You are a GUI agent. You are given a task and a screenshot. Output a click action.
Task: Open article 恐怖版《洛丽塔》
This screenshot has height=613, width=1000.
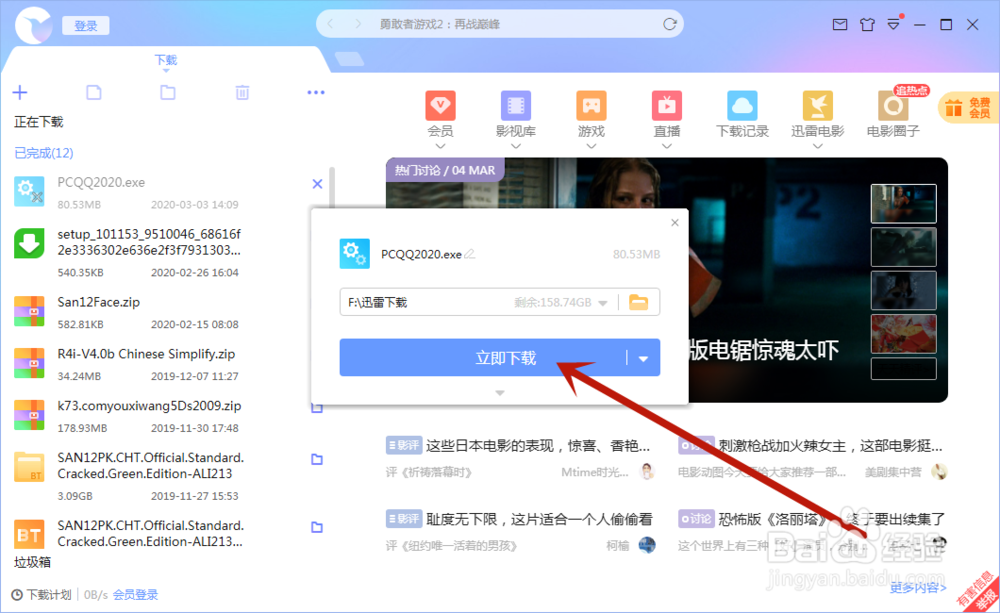[x=831, y=519]
